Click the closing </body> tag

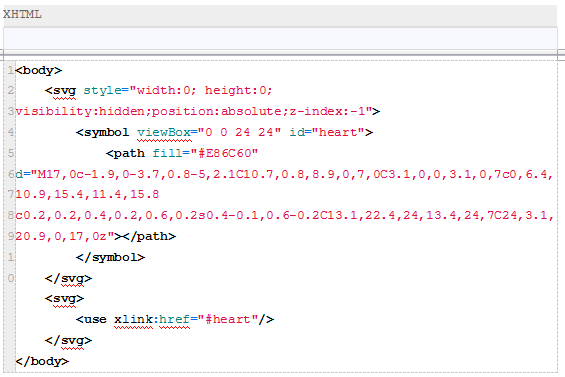(42, 361)
